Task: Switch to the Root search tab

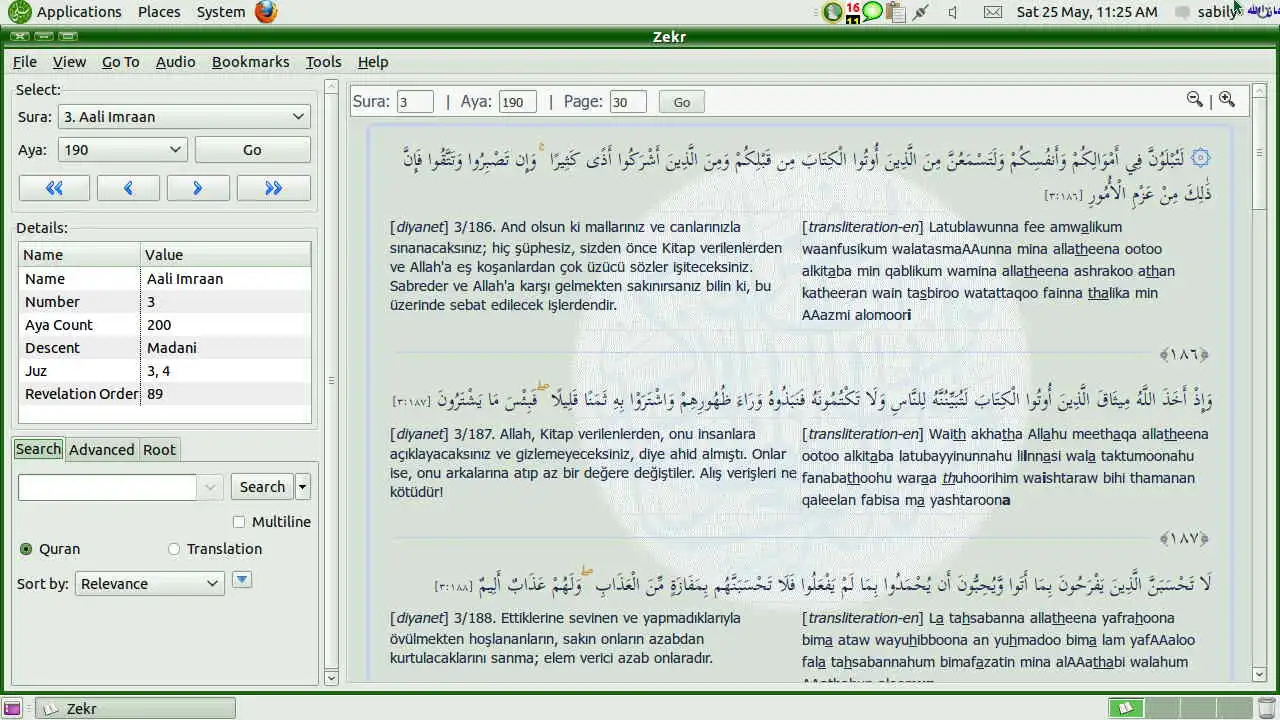Action: [x=159, y=450]
